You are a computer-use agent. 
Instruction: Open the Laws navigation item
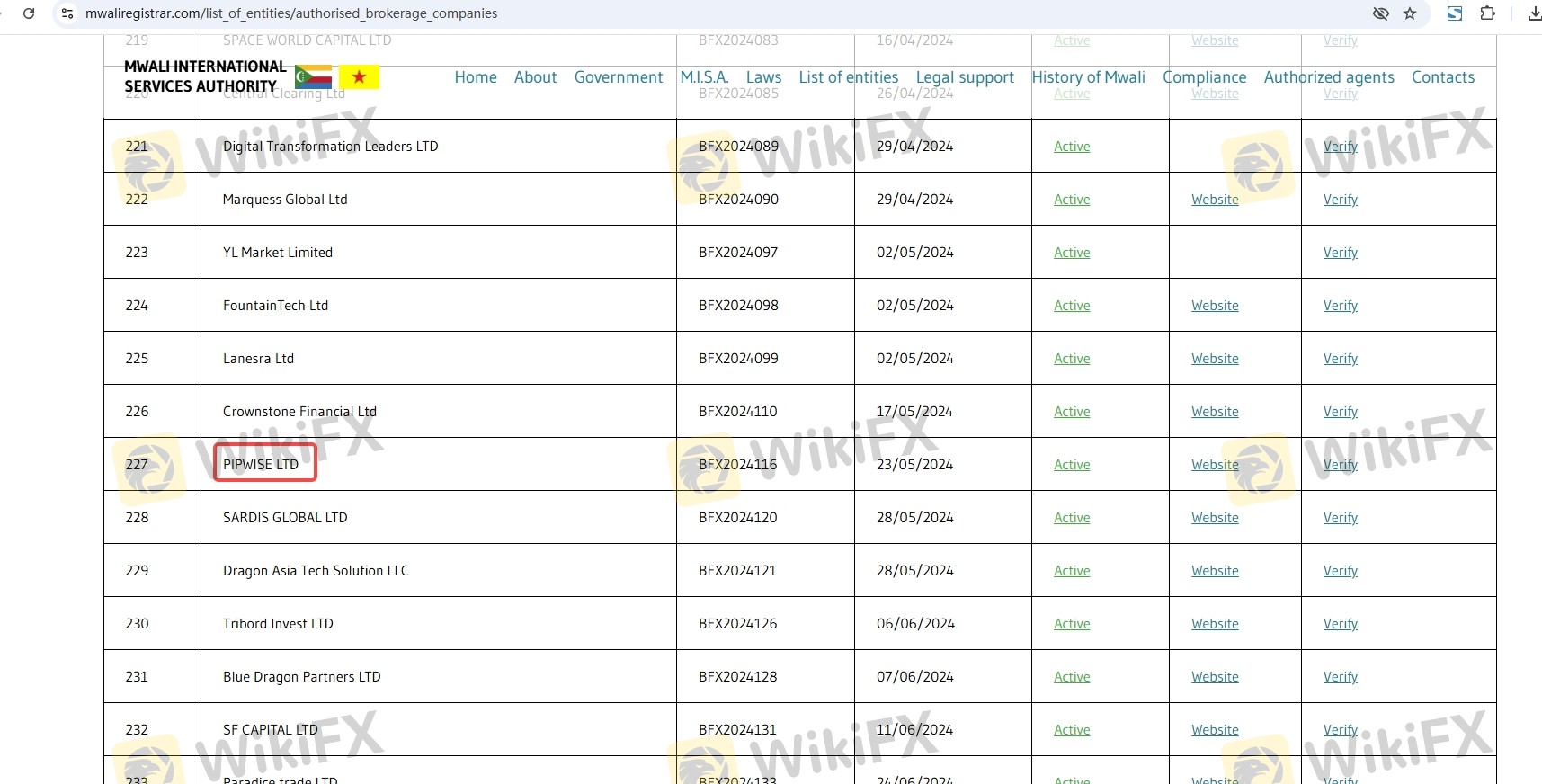(763, 77)
